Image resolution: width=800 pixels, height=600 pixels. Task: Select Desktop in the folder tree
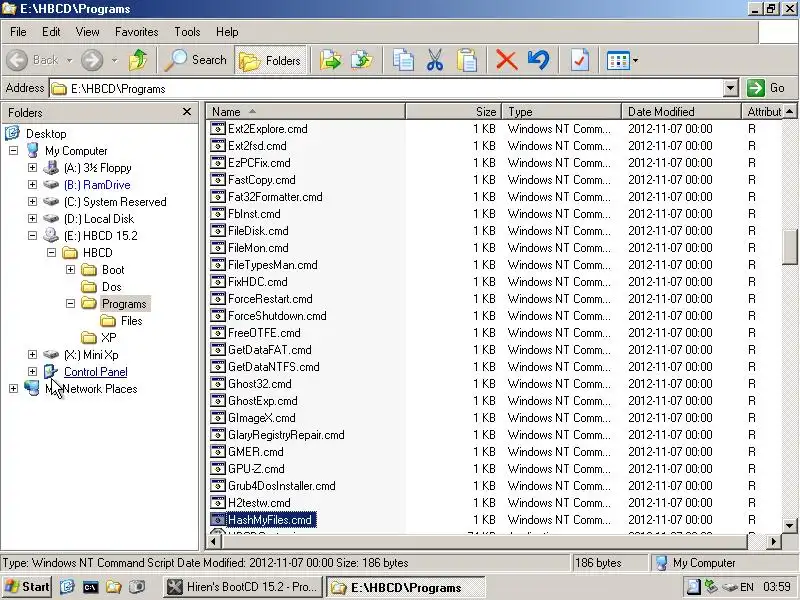pos(46,134)
